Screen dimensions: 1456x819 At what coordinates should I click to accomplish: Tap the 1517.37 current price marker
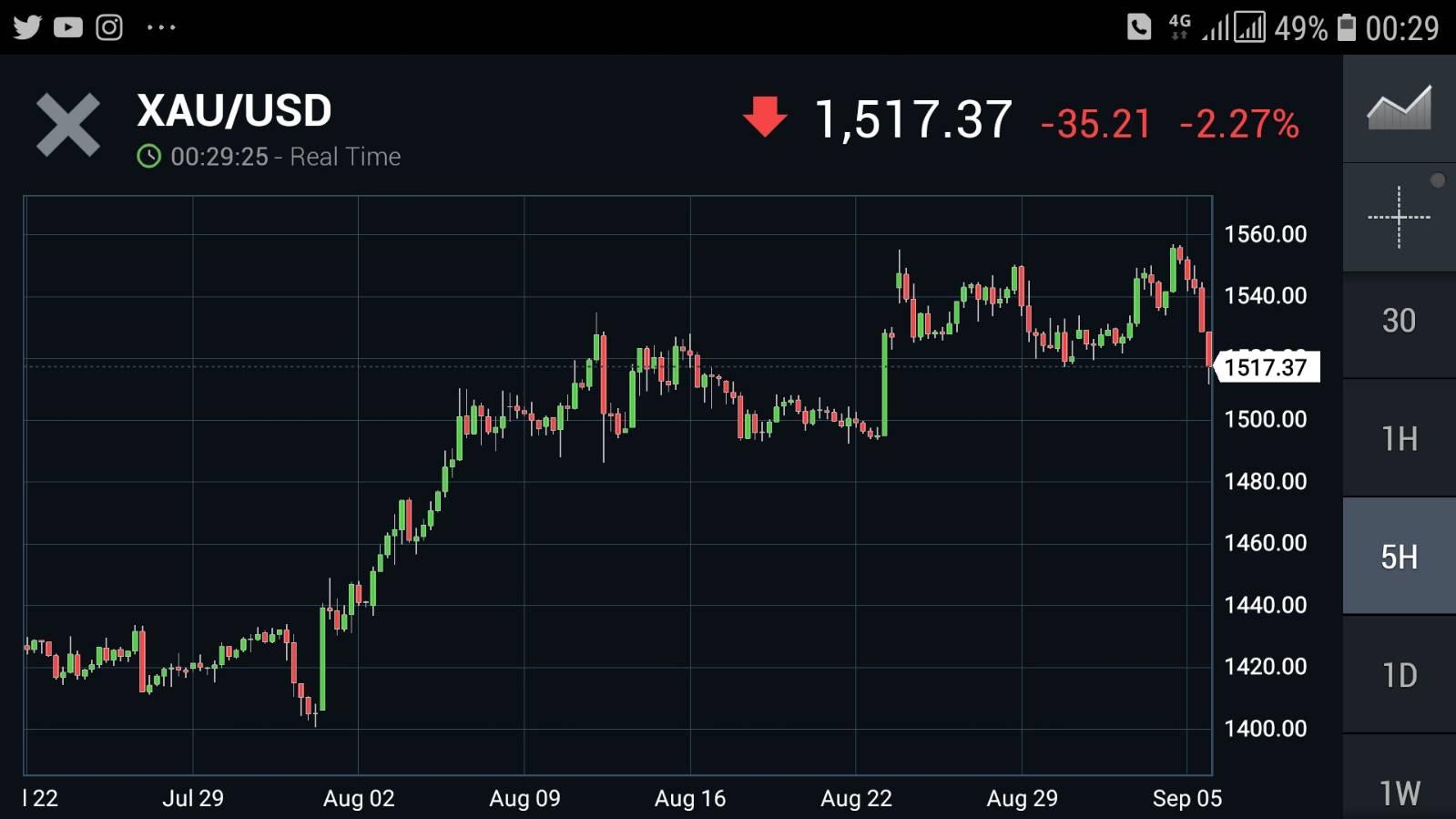coord(1267,367)
